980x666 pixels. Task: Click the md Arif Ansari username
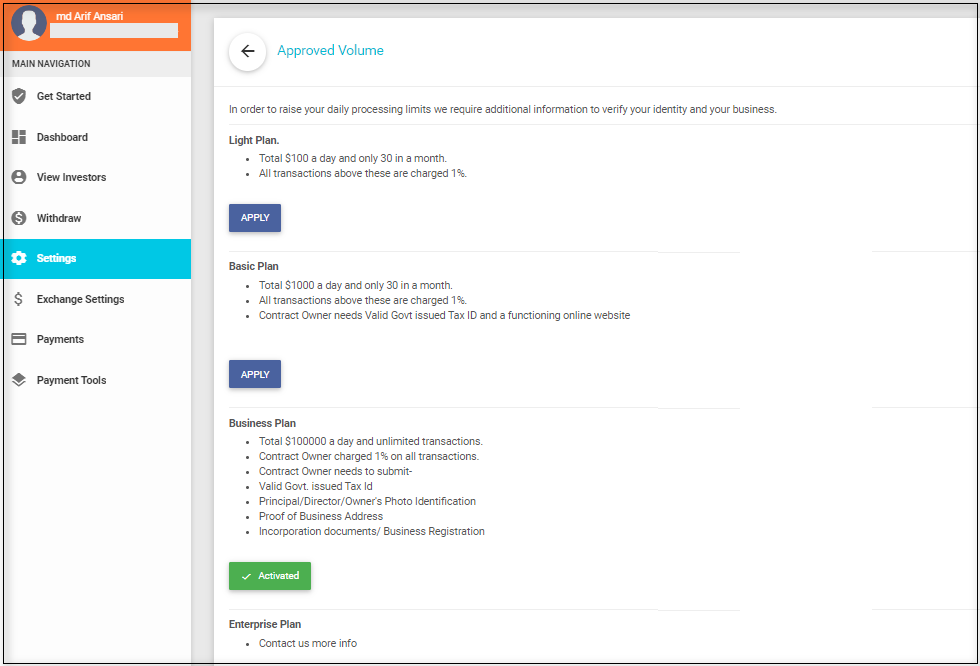click(x=90, y=16)
